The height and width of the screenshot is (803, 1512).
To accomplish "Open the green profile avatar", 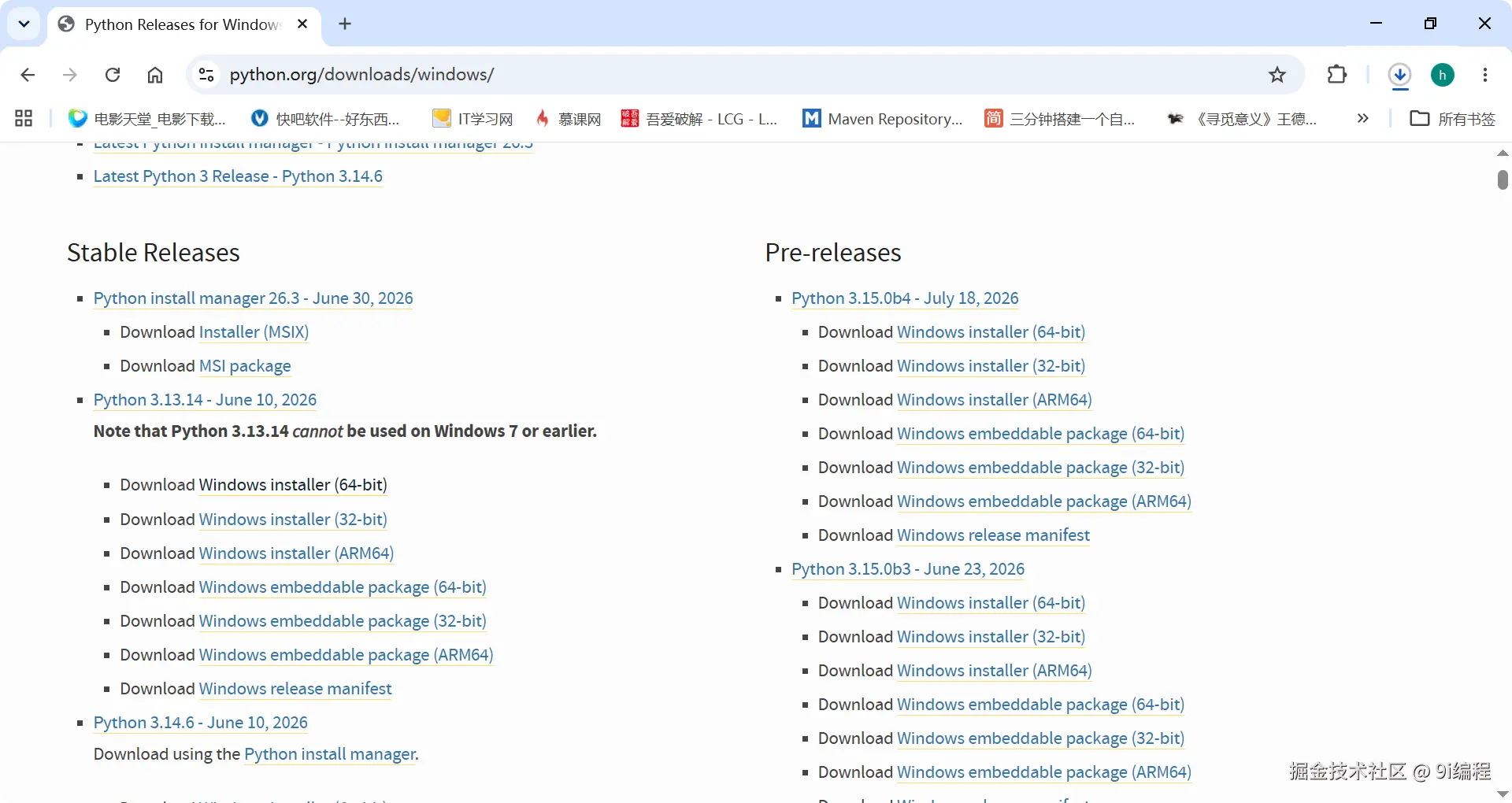I will [x=1443, y=75].
